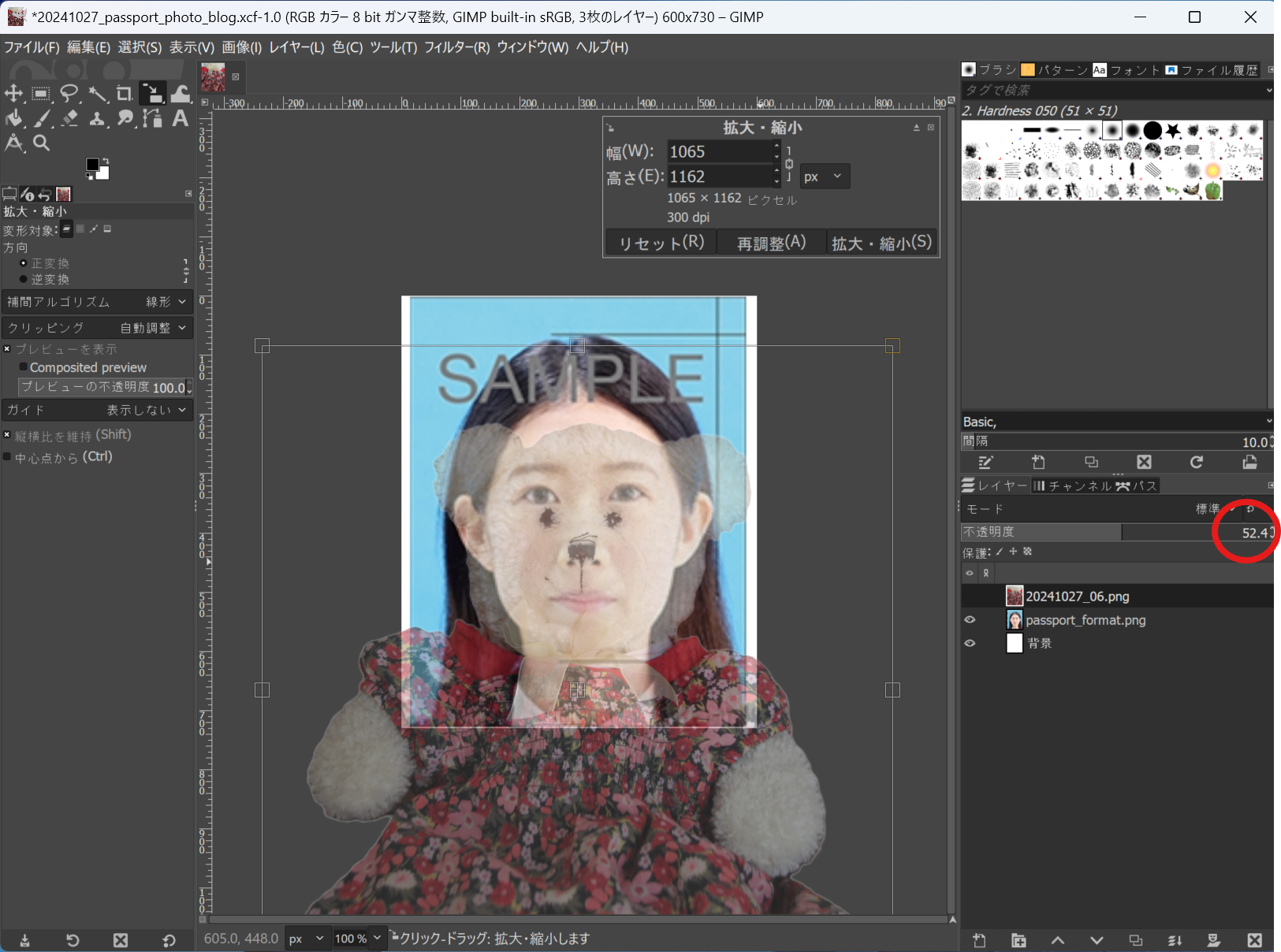The width and height of the screenshot is (1281, 952).
Task: Switch to the チャンネル tab
Action: click(x=1072, y=485)
